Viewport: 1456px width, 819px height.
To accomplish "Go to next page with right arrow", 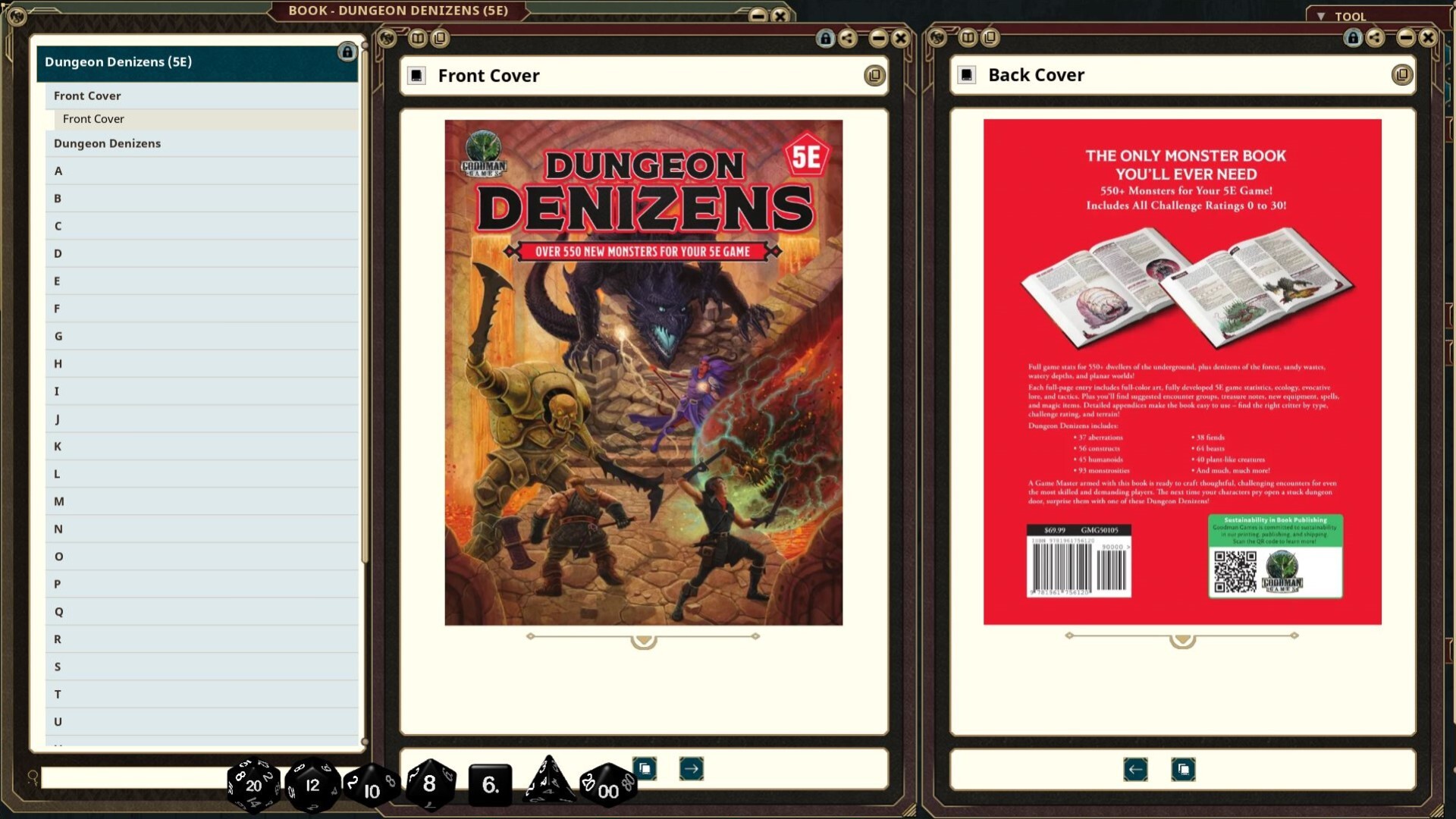I will (691, 769).
